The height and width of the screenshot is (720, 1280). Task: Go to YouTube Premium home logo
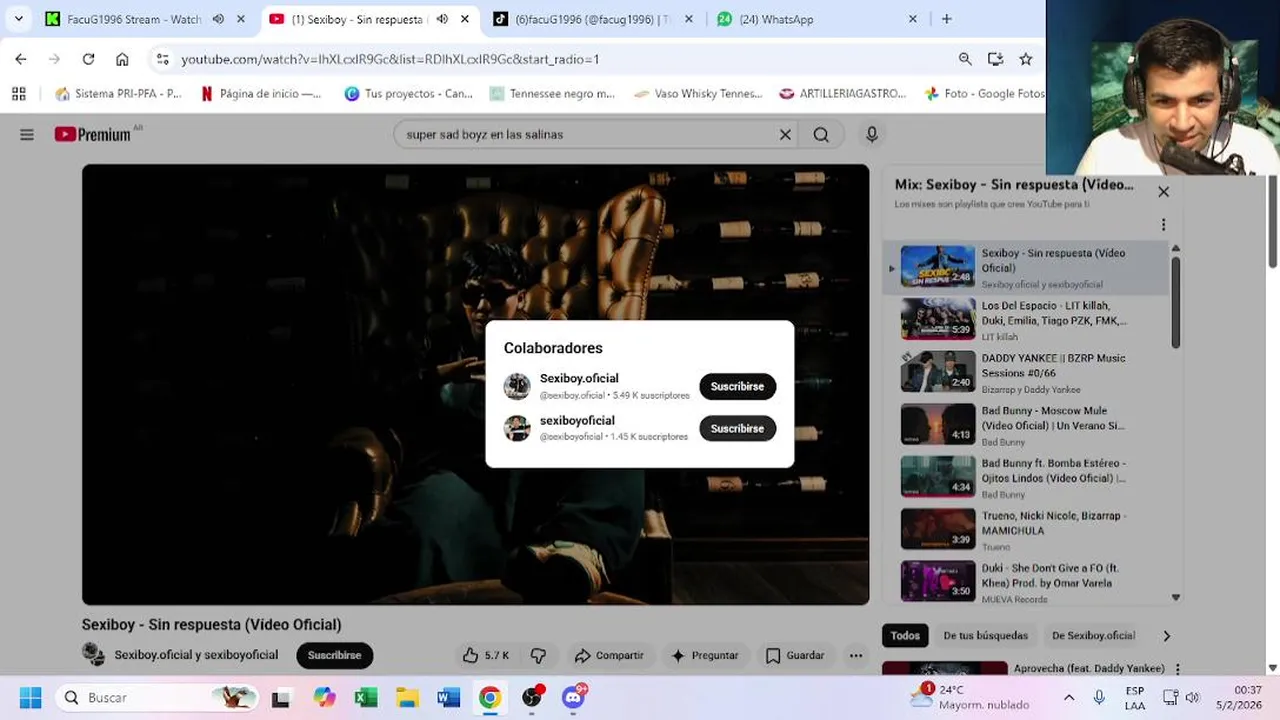pos(93,134)
